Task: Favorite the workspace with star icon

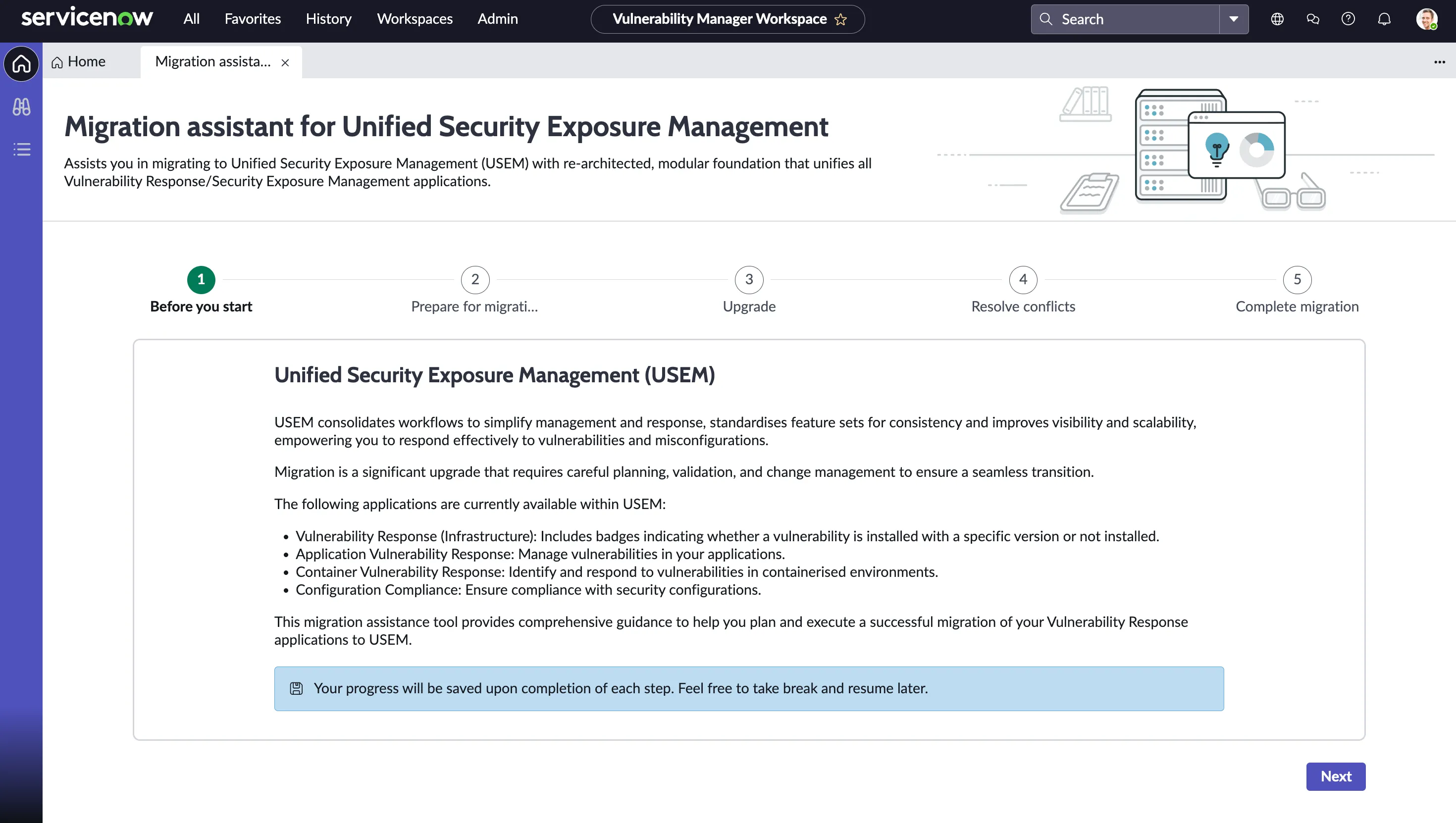Action: click(840, 19)
